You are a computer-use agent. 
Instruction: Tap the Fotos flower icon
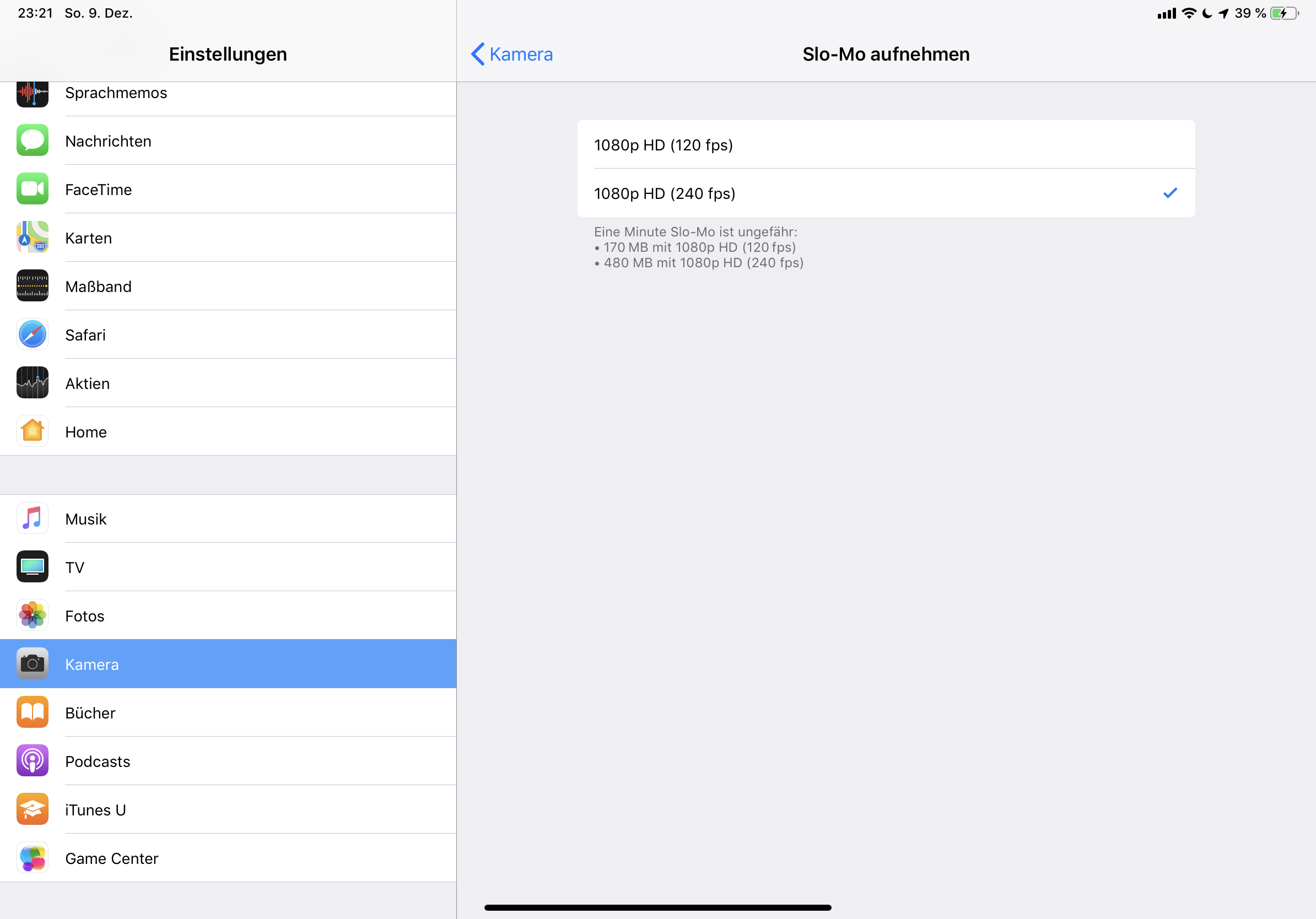point(32,616)
